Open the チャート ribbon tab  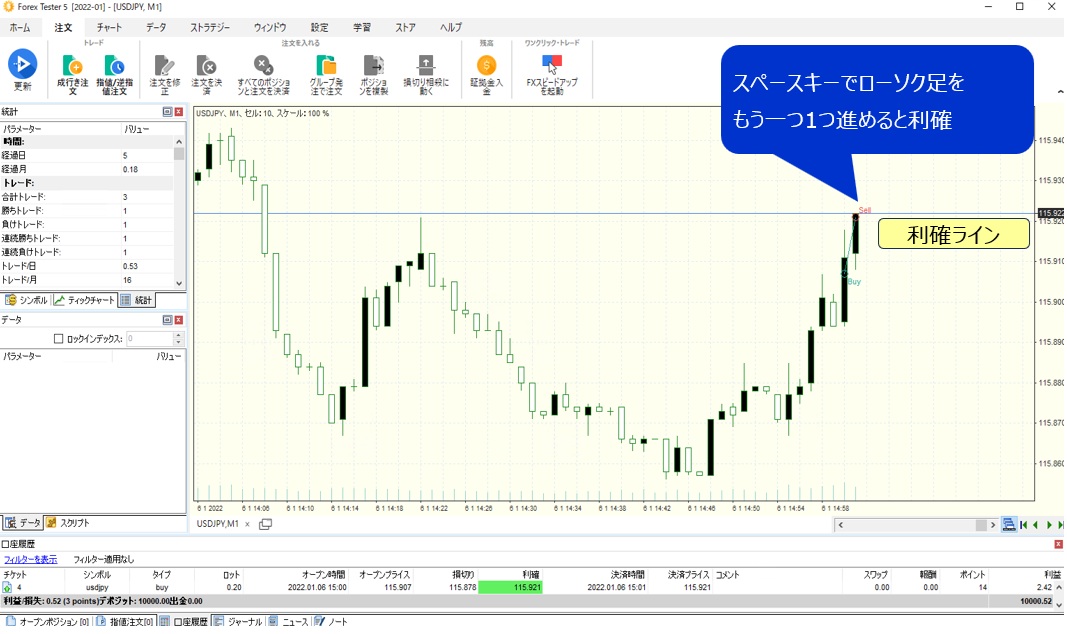pyautogui.click(x=109, y=27)
